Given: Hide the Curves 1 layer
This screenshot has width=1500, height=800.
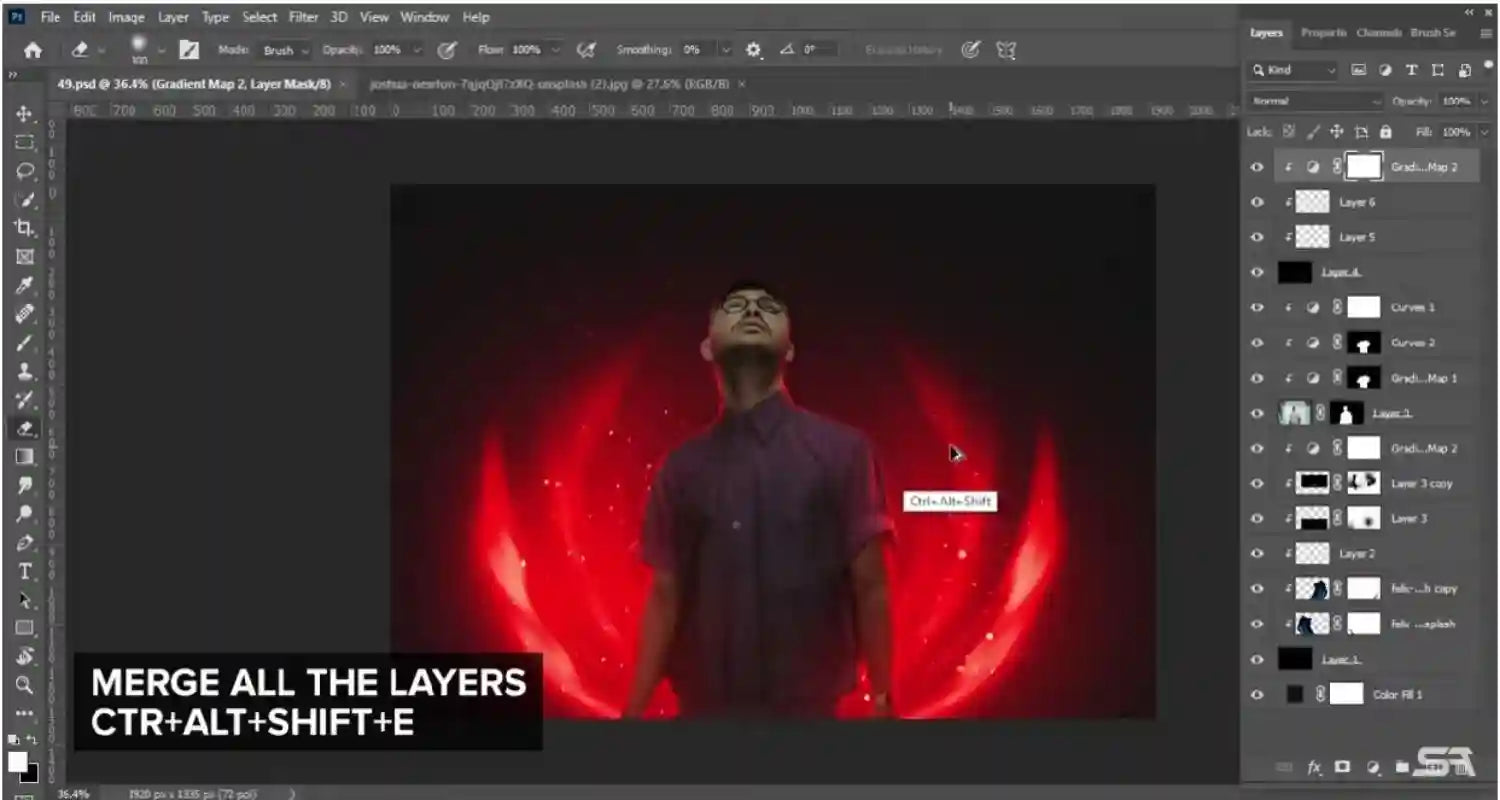Looking at the screenshot, I should point(1257,307).
